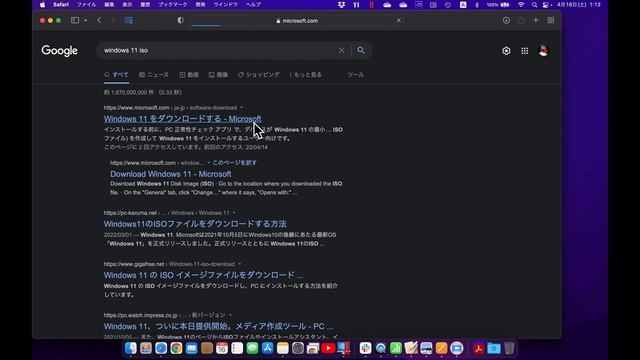Expand the もっと見る menu
The width and height of the screenshot is (640, 360).
click(306, 75)
